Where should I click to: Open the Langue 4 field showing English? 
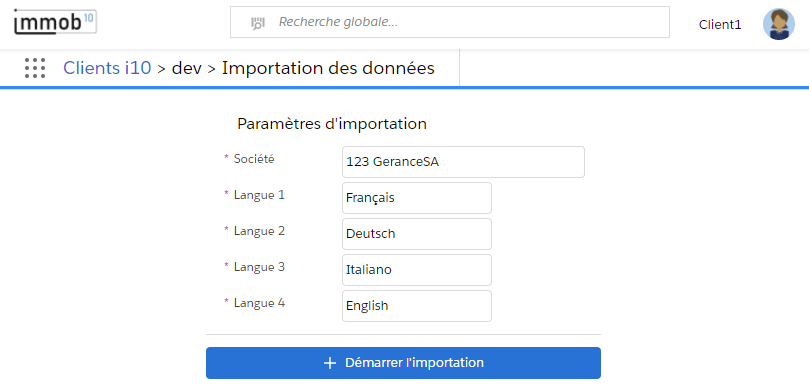(x=417, y=306)
